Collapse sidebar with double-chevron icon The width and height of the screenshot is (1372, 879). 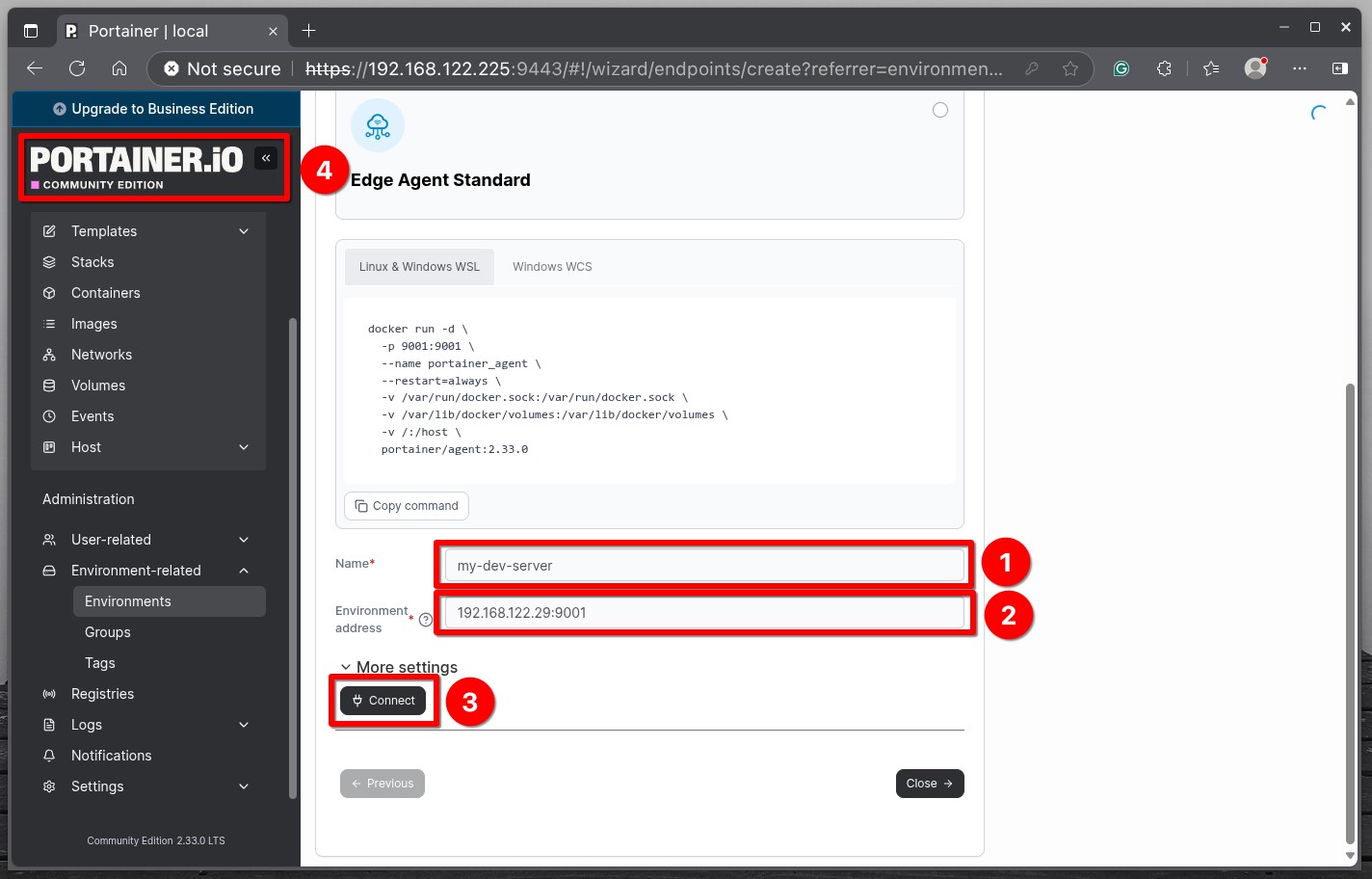click(x=266, y=158)
